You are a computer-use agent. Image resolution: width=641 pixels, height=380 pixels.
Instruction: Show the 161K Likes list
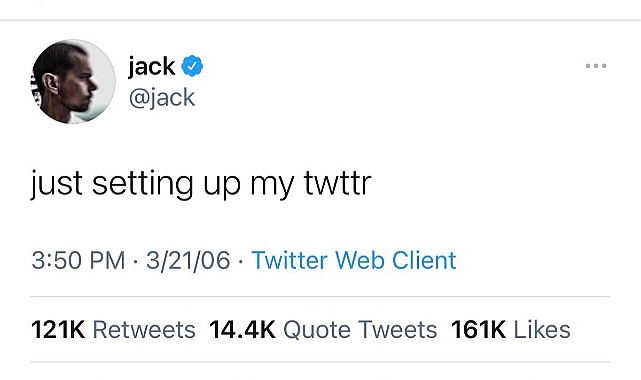[x=511, y=330]
